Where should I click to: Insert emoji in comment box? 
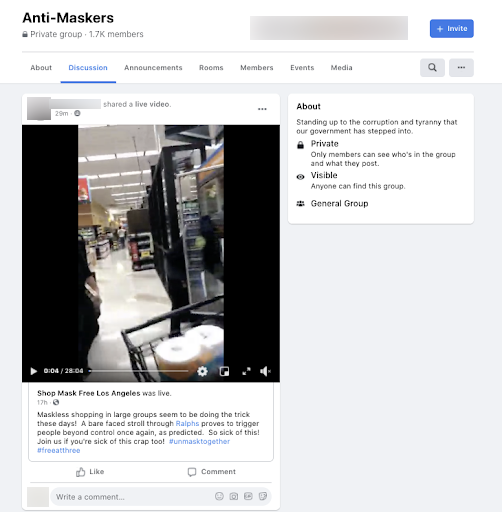click(219, 496)
